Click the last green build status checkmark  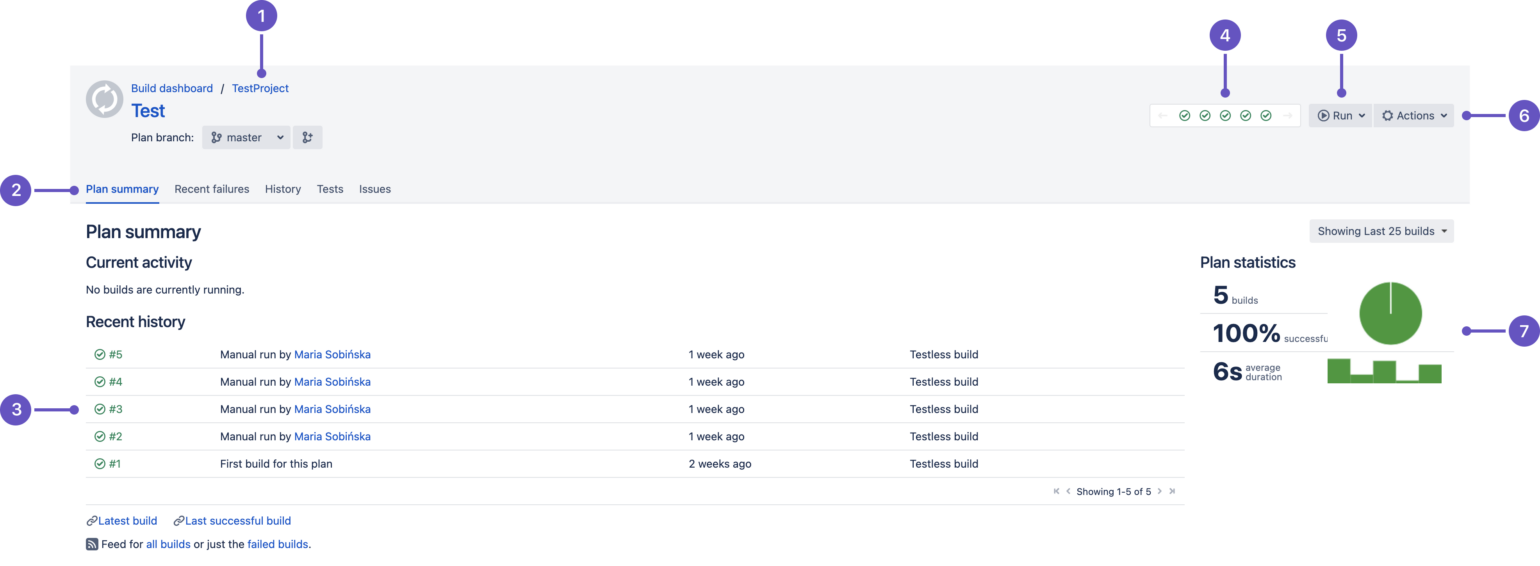1266,116
